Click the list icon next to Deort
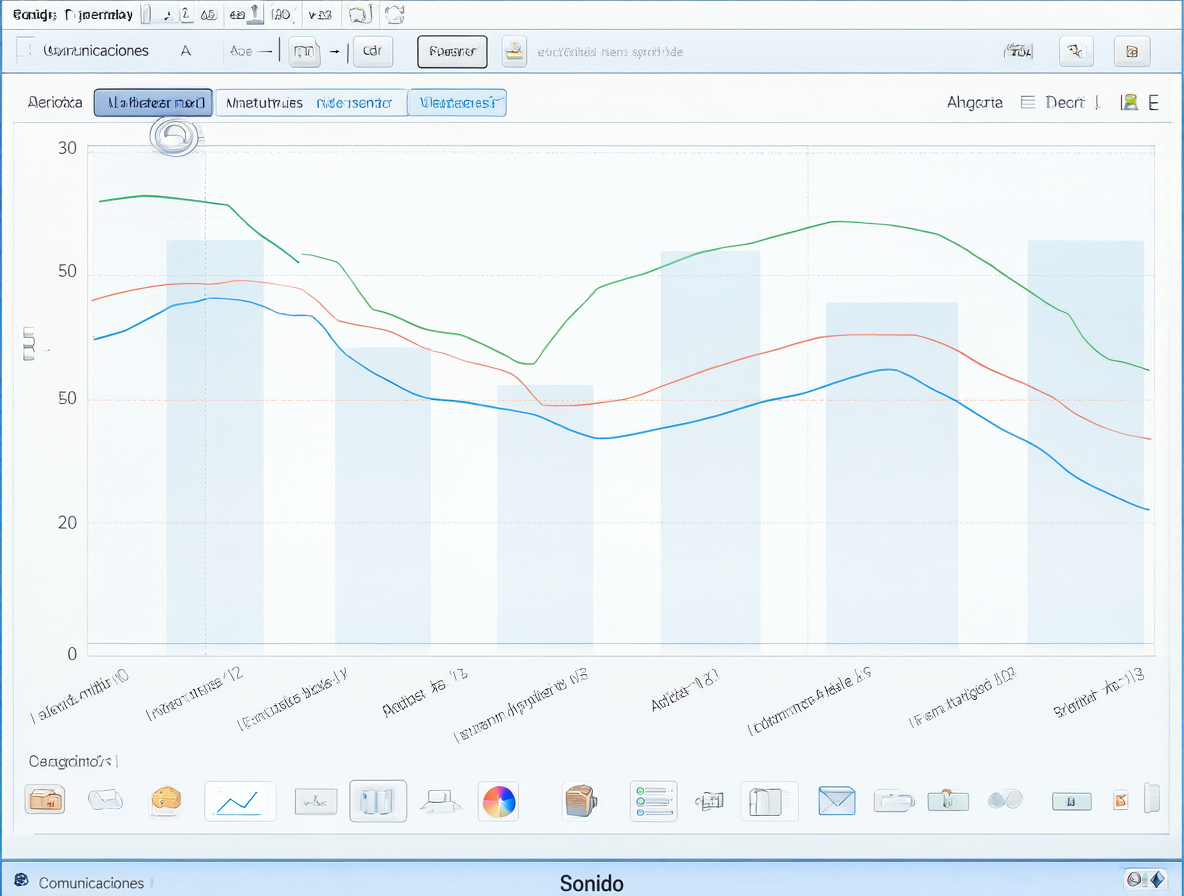This screenshot has width=1184, height=896. pos(1028,103)
